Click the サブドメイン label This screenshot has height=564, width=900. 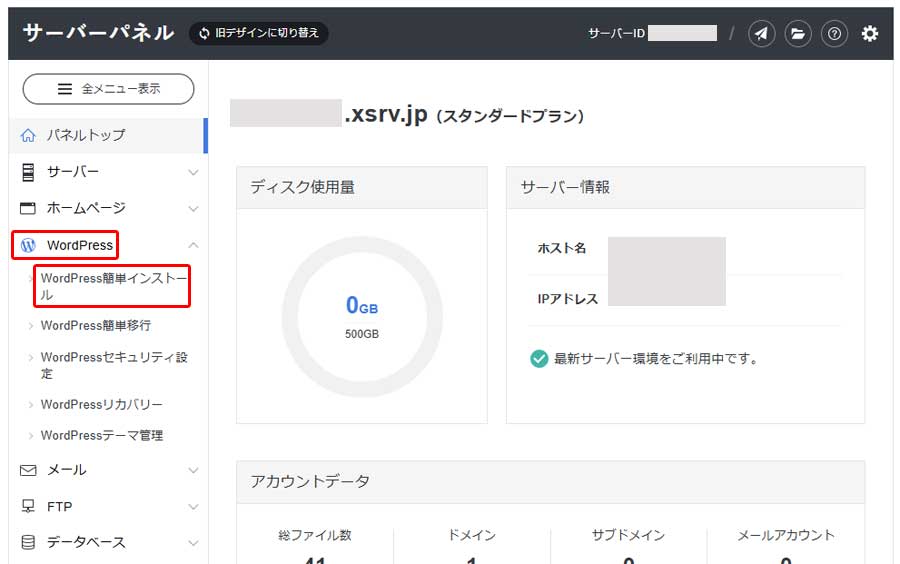tap(628, 535)
